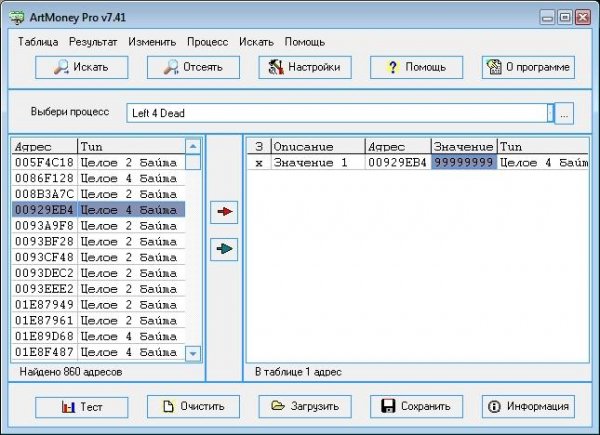Select address row 005F4C18
The width and height of the screenshot is (600, 435).
[x=98, y=163]
